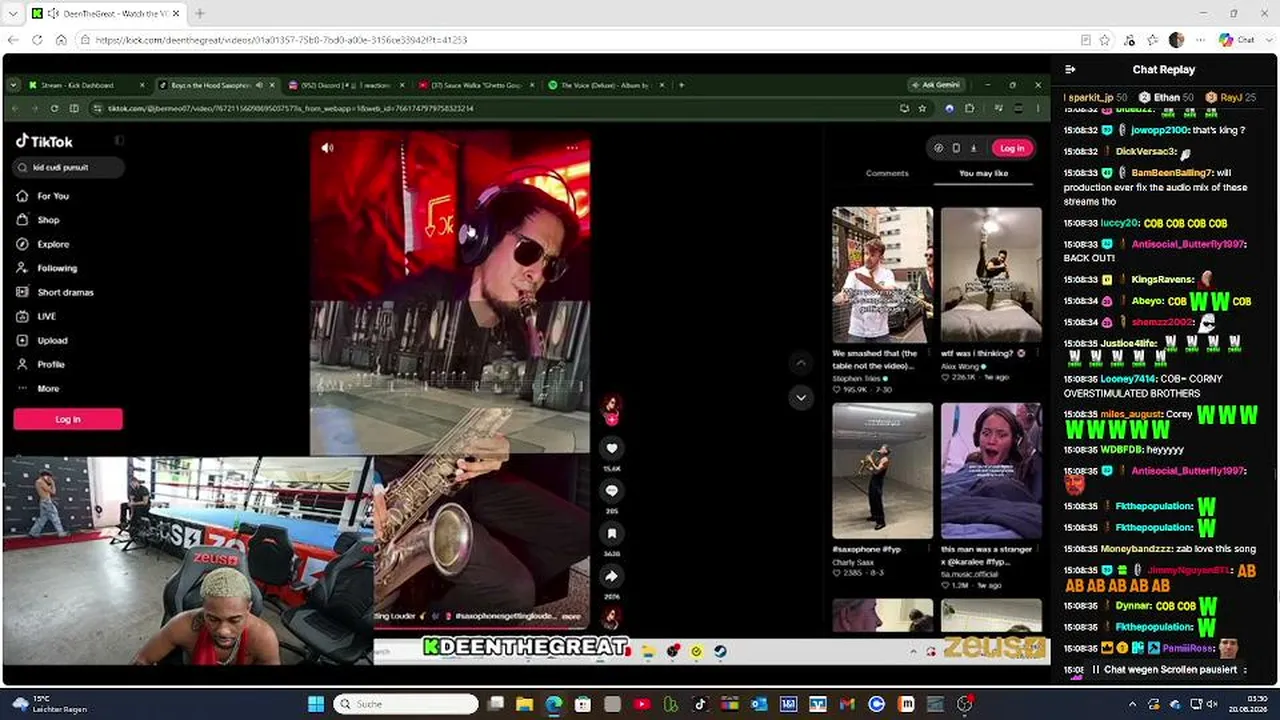1280x720 pixels.
Task: Click the Windows taskbar search box
Action: pos(405,704)
